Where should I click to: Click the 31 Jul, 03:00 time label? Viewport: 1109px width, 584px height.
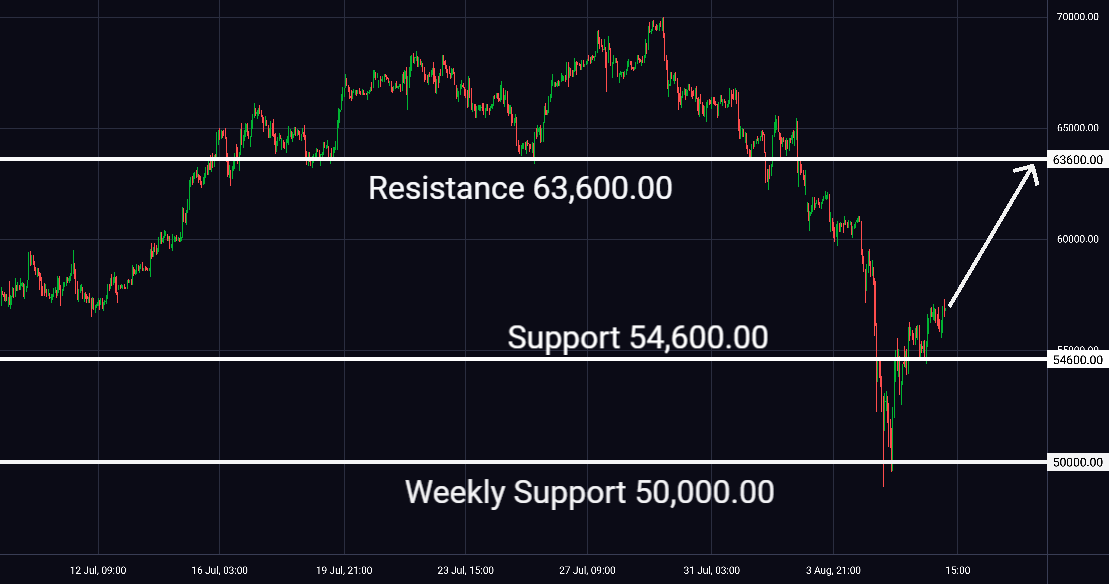coord(712,570)
